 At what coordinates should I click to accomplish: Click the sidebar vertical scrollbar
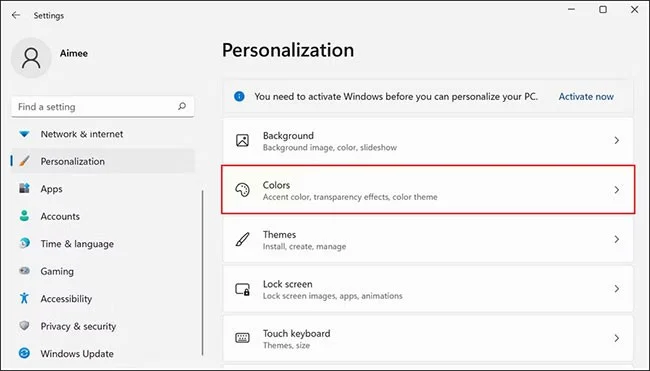coord(202,273)
